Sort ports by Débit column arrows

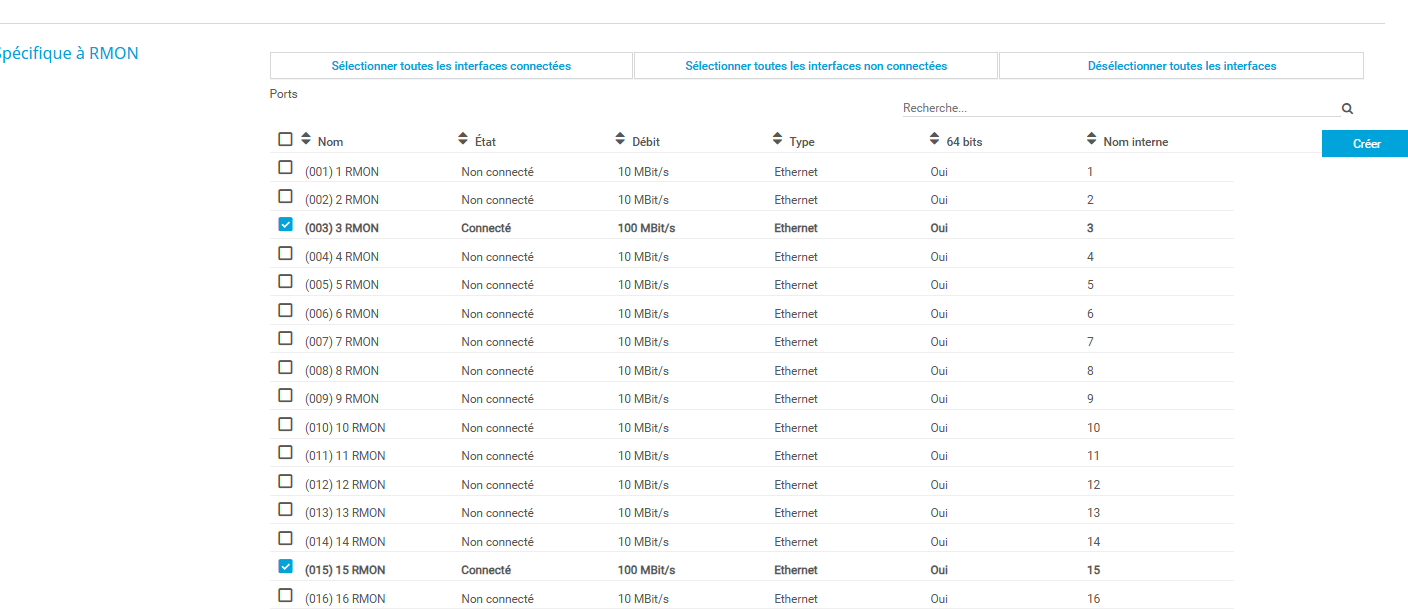click(x=620, y=140)
